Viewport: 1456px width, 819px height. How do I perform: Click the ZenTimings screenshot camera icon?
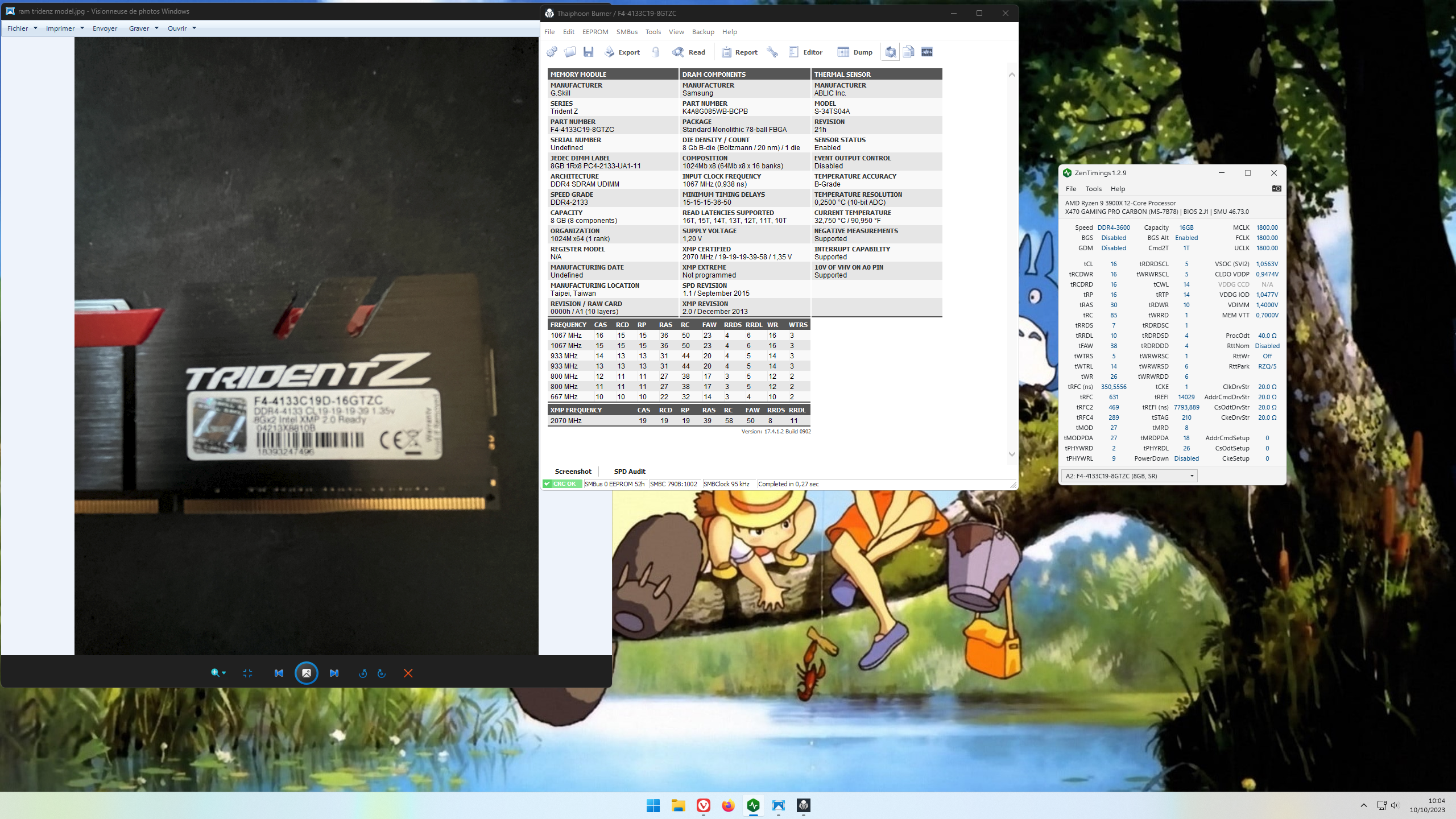click(x=1276, y=189)
